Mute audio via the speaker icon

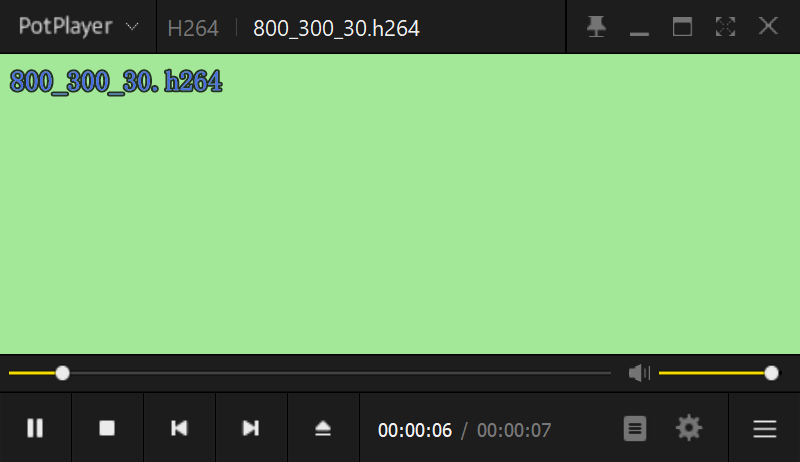639,373
